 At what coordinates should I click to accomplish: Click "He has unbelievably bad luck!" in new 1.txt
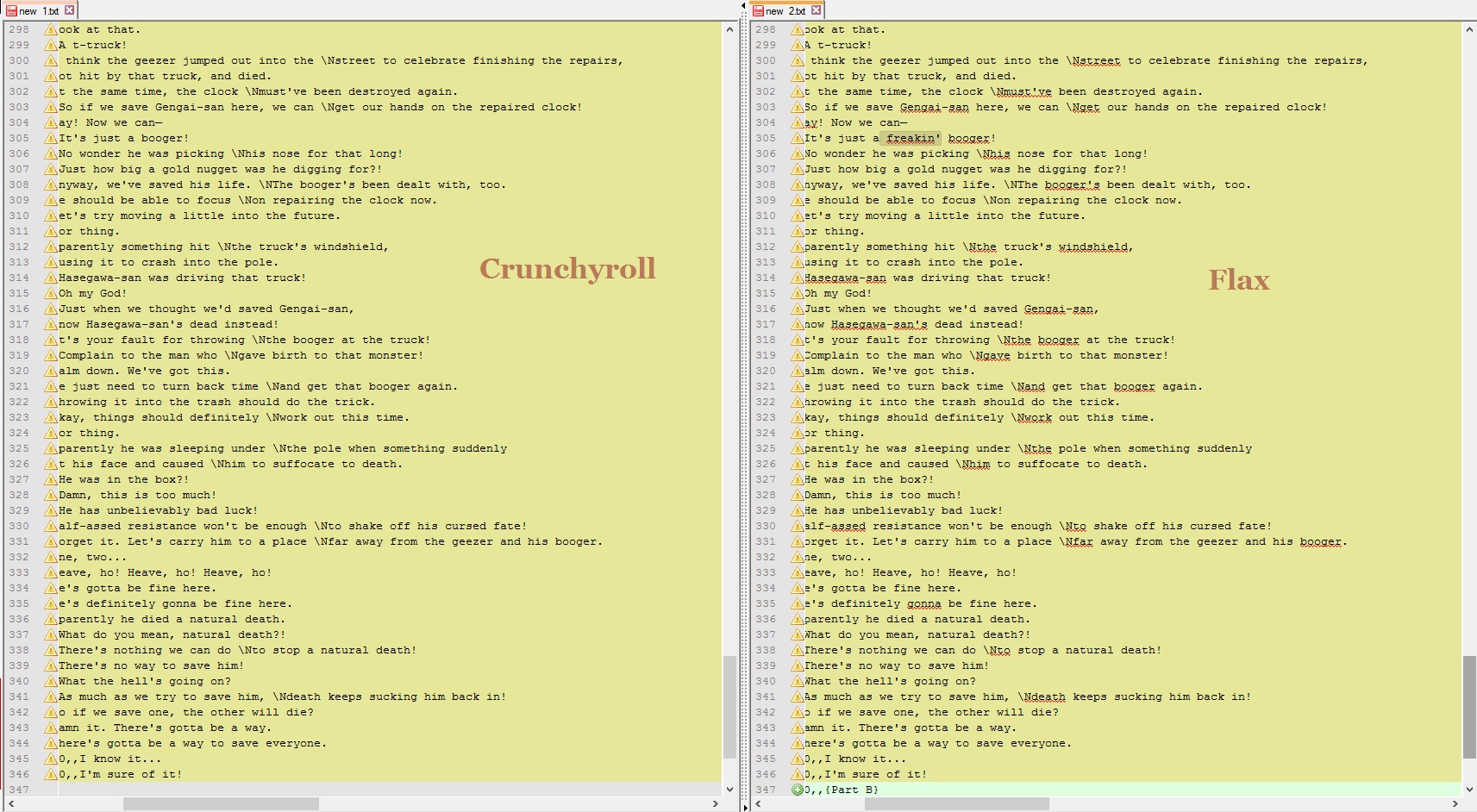pyautogui.click(x=158, y=510)
